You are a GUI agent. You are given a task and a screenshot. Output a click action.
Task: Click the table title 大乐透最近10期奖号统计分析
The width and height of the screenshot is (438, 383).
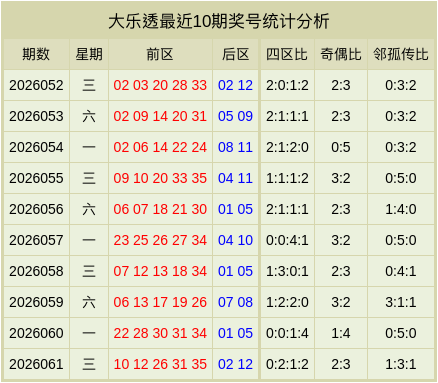pos(219,21)
